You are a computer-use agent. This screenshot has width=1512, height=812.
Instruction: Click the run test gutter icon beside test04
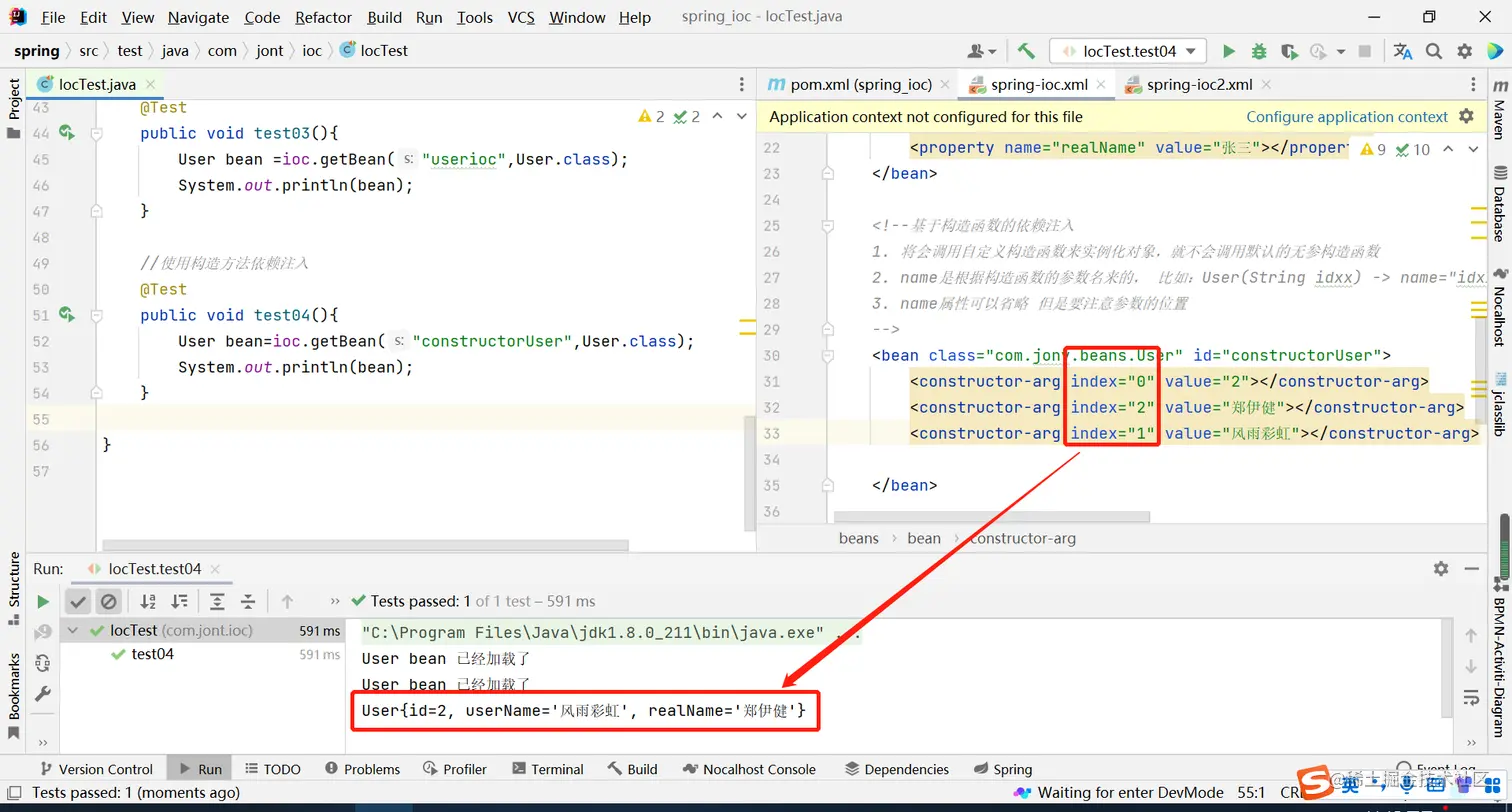[x=67, y=314]
